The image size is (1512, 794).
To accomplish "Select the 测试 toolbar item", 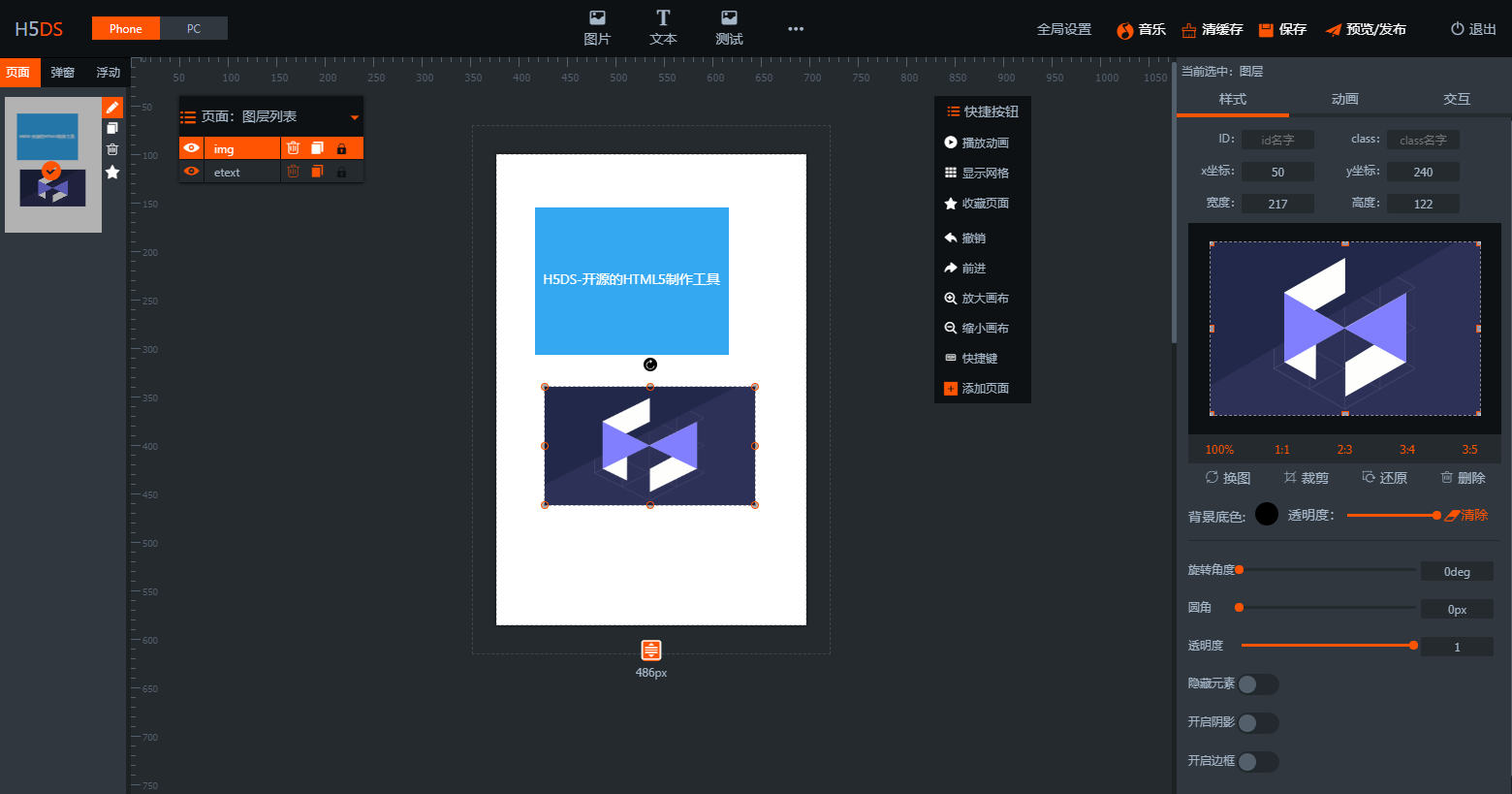I will [729, 27].
